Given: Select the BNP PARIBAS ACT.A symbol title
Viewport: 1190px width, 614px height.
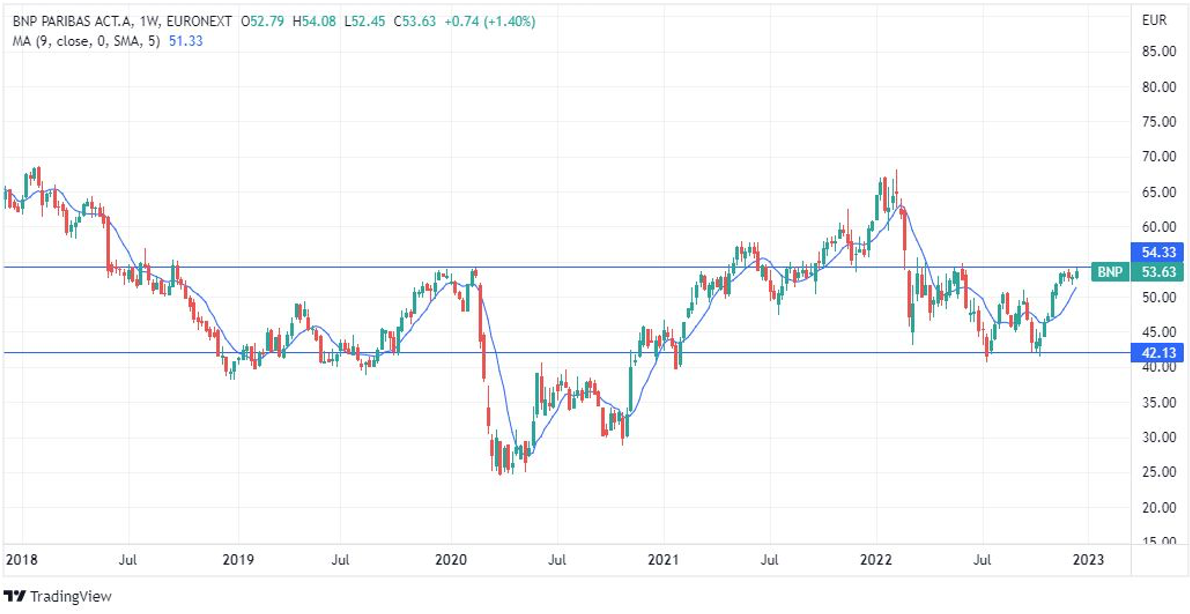Looking at the screenshot, I should (74, 19).
